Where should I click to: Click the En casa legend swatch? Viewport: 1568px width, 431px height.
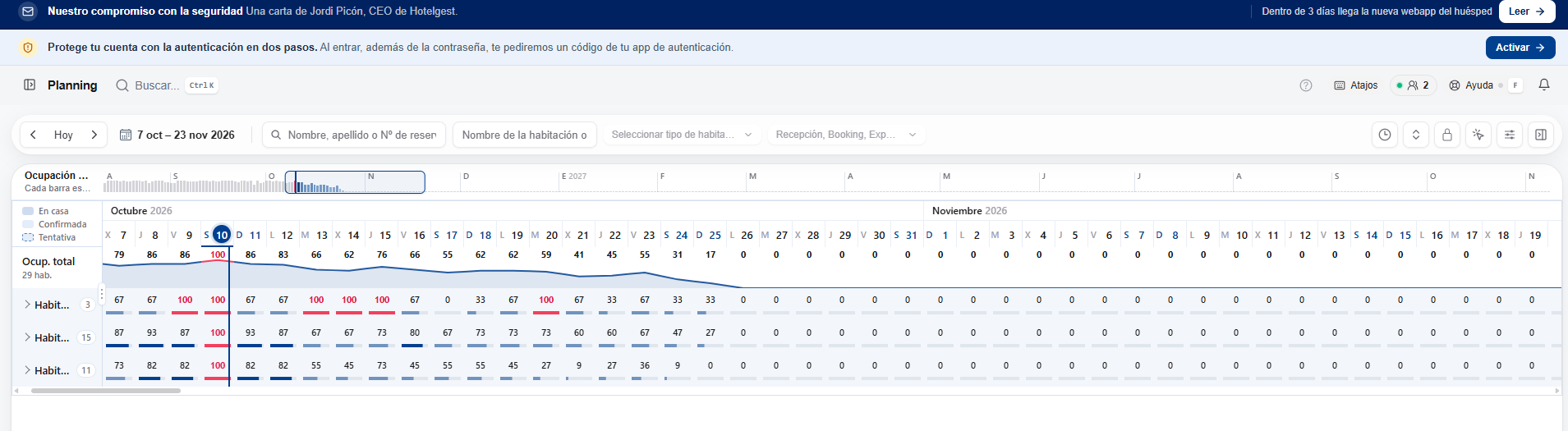[x=28, y=211]
